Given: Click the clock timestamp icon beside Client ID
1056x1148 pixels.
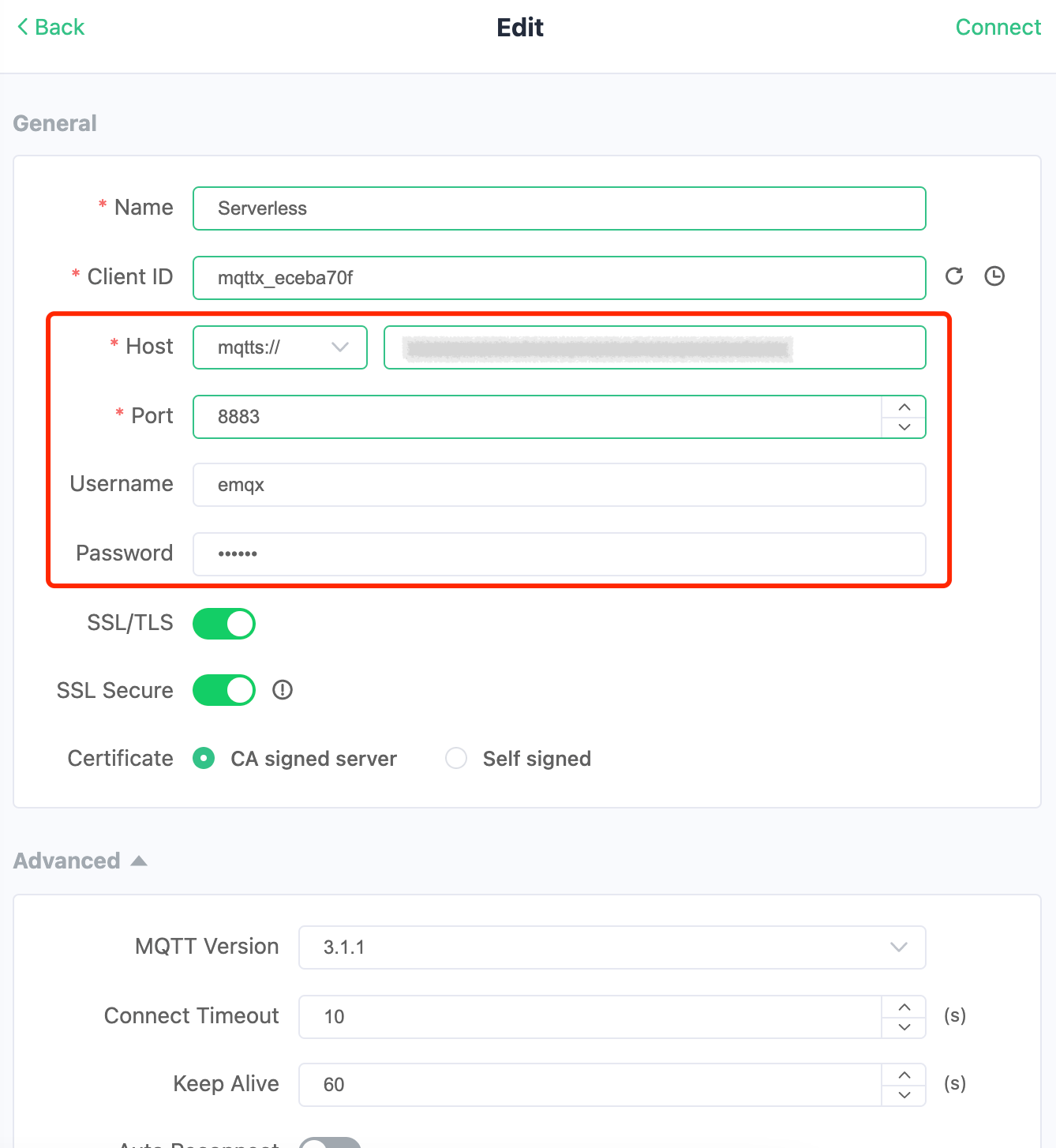Looking at the screenshot, I should pyautogui.click(x=994, y=276).
